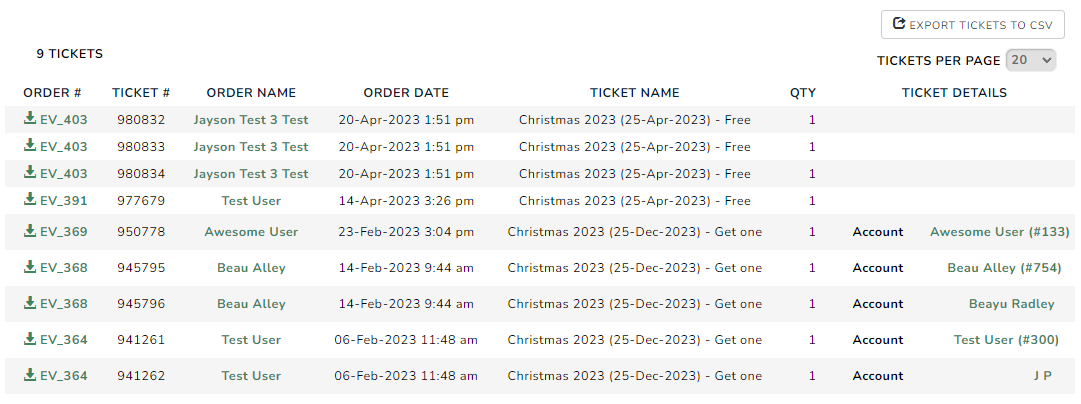The width and height of the screenshot is (1081, 404).
Task: Click the Order Date column header
Action: point(406,92)
